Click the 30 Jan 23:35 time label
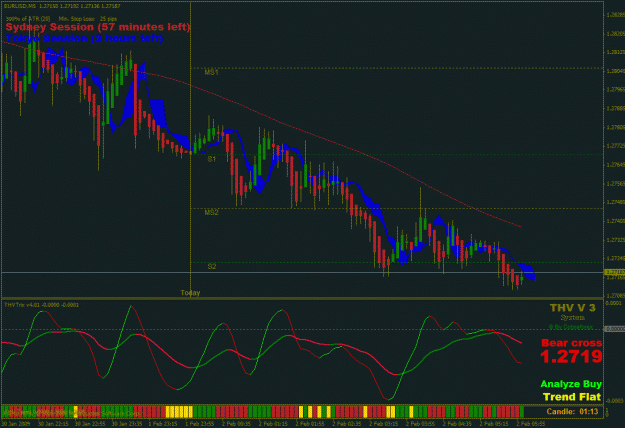The width and height of the screenshot is (625, 428). (126, 424)
